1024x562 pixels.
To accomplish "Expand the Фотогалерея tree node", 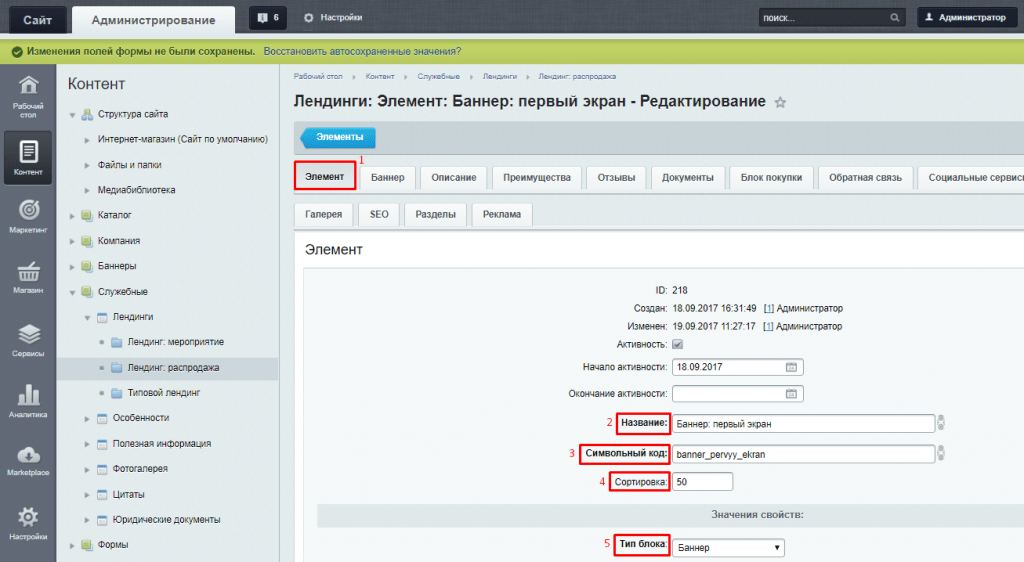I will coord(87,469).
